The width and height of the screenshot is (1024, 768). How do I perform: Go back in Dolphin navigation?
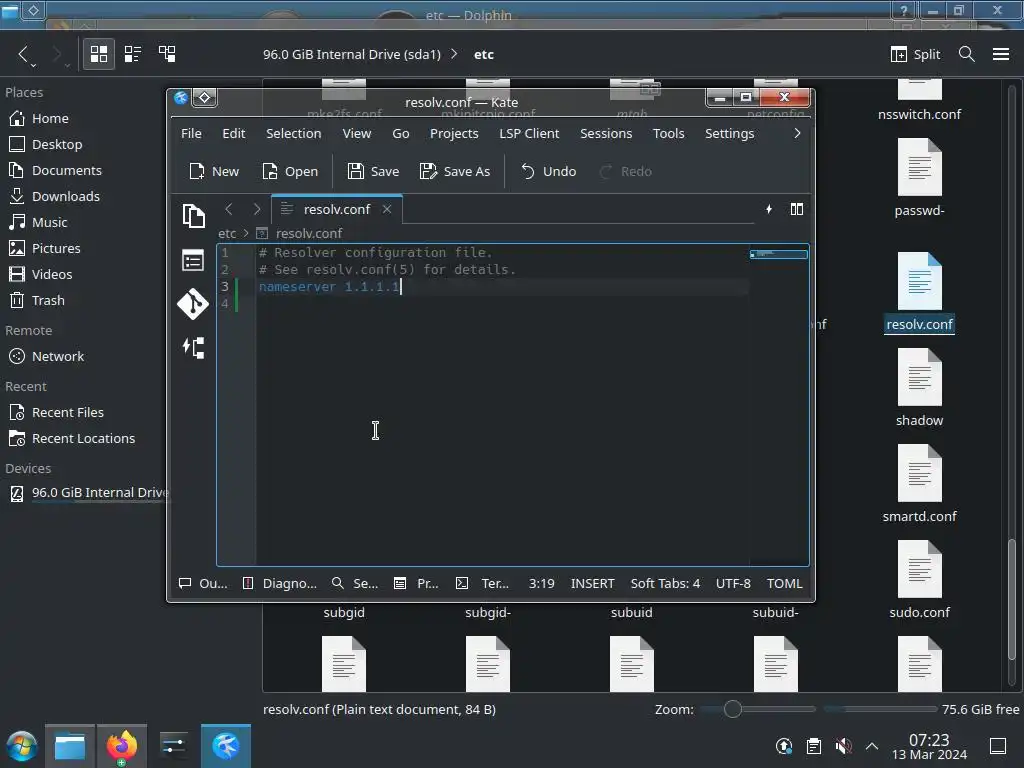24,54
